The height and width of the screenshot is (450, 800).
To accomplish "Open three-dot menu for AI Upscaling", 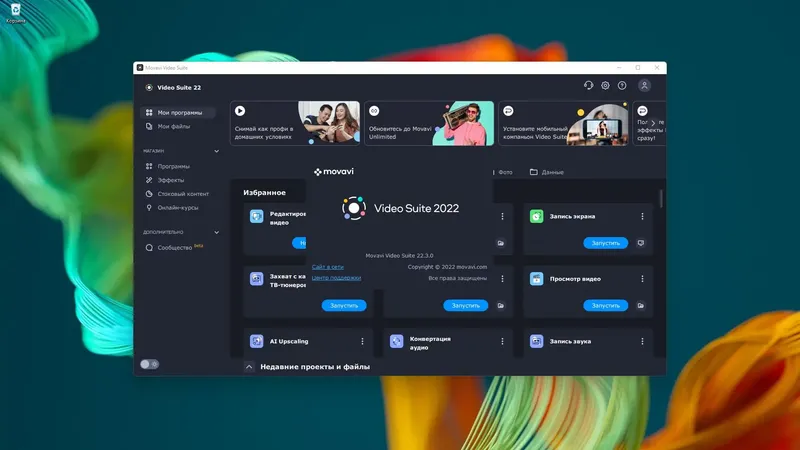I will 362,341.
